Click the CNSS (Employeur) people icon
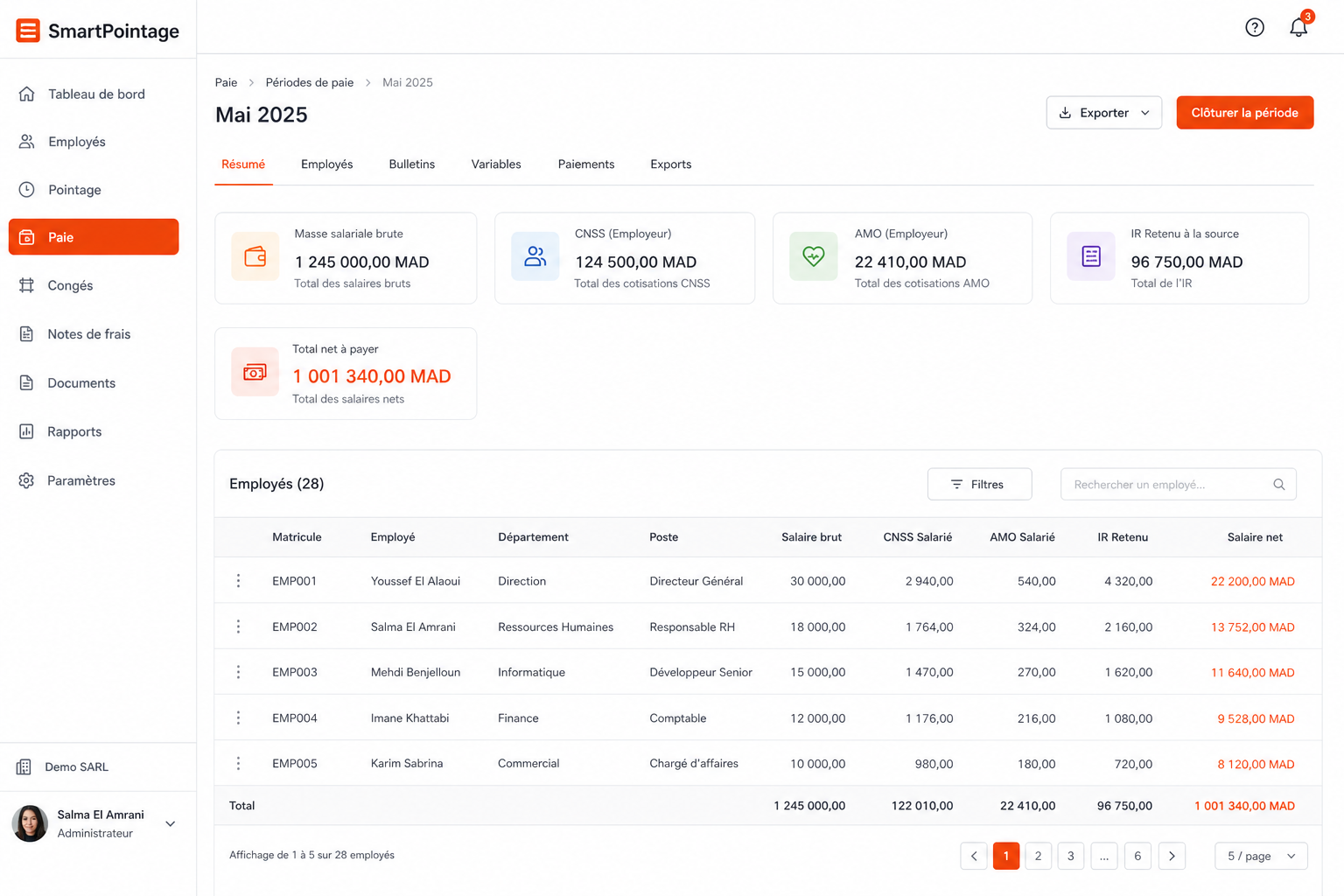The image size is (1344, 896). pyautogui.click(x=535, y=256)
